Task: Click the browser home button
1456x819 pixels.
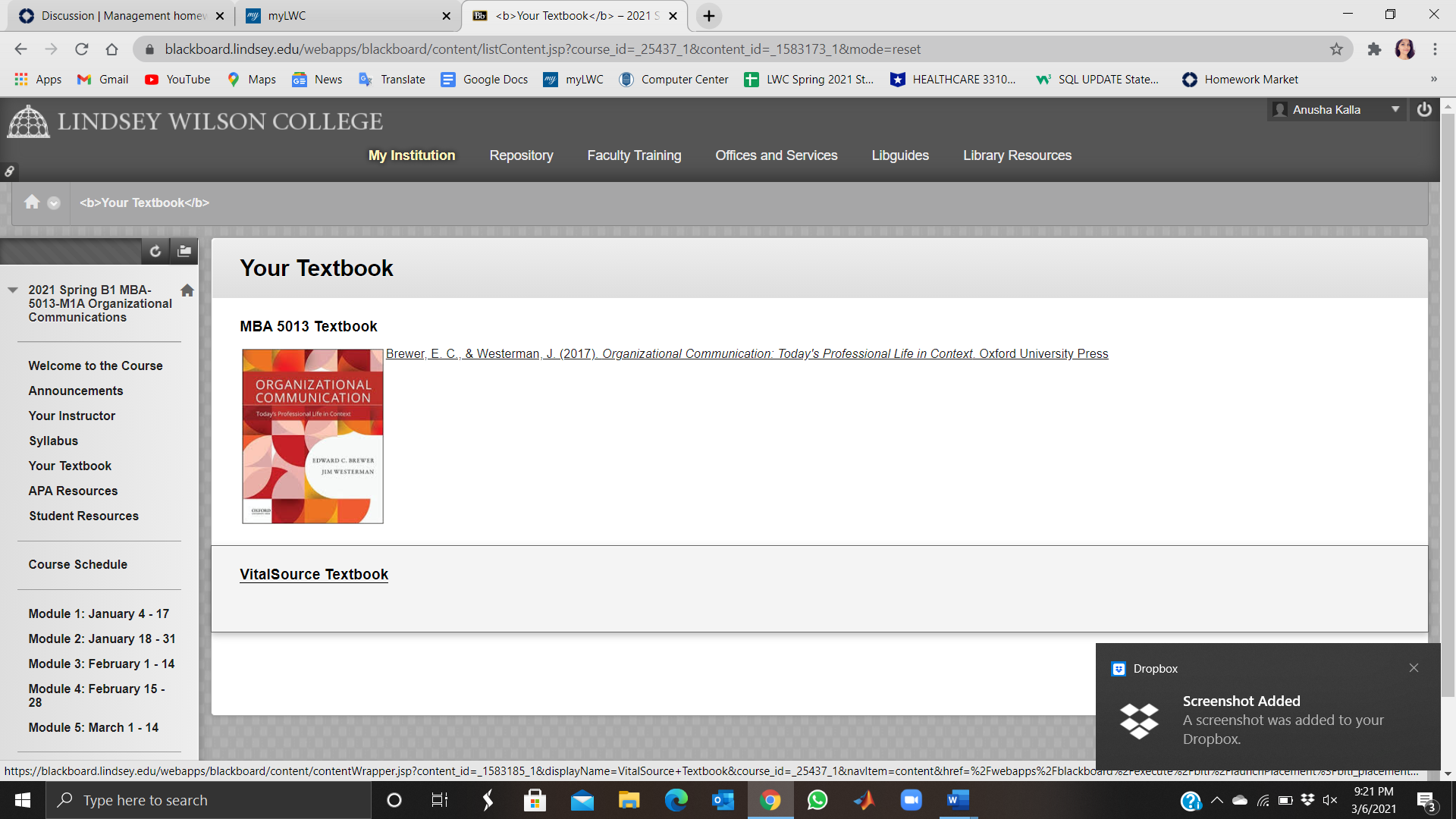Action: pos(112,49)
